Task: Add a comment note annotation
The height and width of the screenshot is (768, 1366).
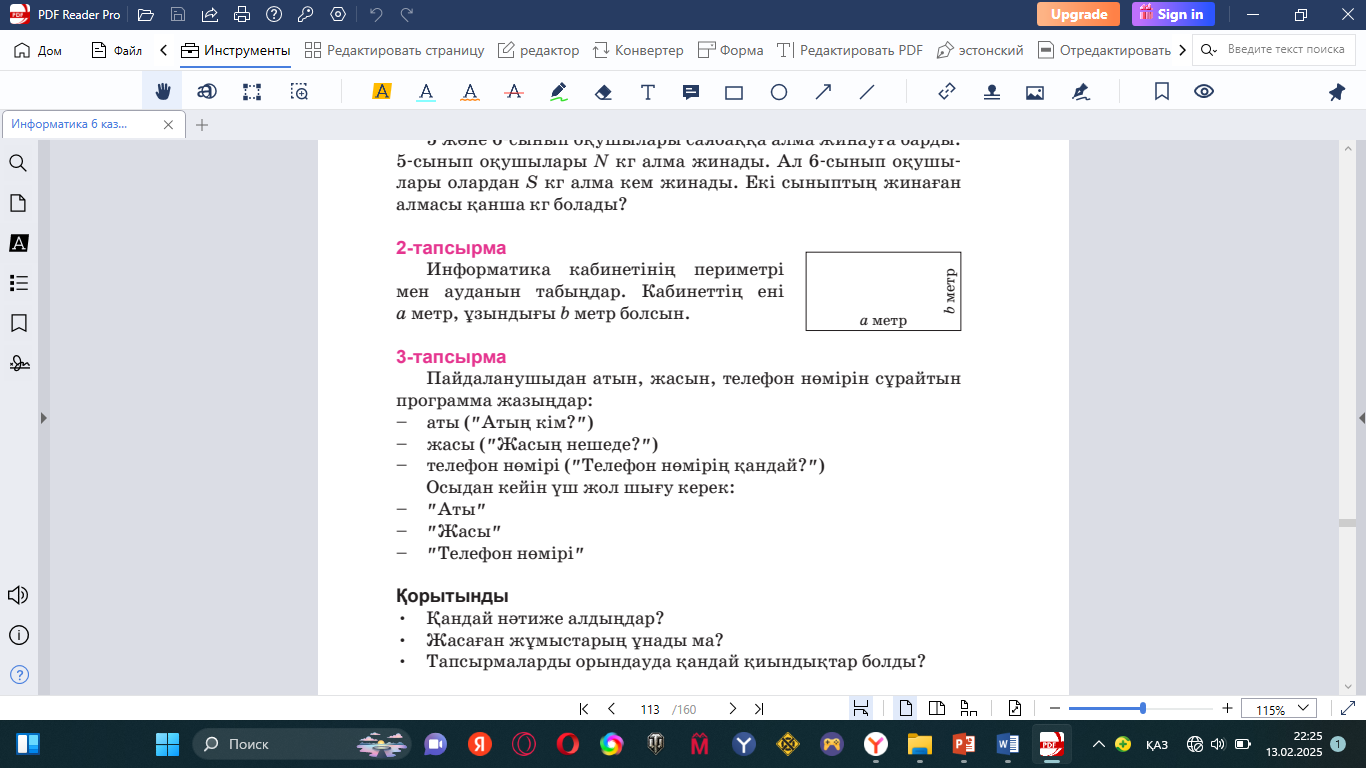Action: coord(690,92)
